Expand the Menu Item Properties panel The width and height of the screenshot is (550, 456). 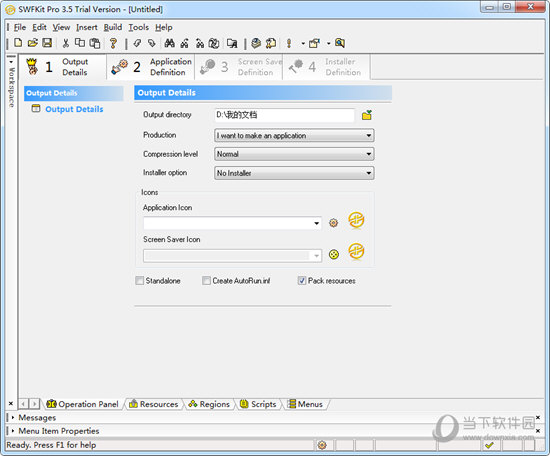click(x=13, y=431)
